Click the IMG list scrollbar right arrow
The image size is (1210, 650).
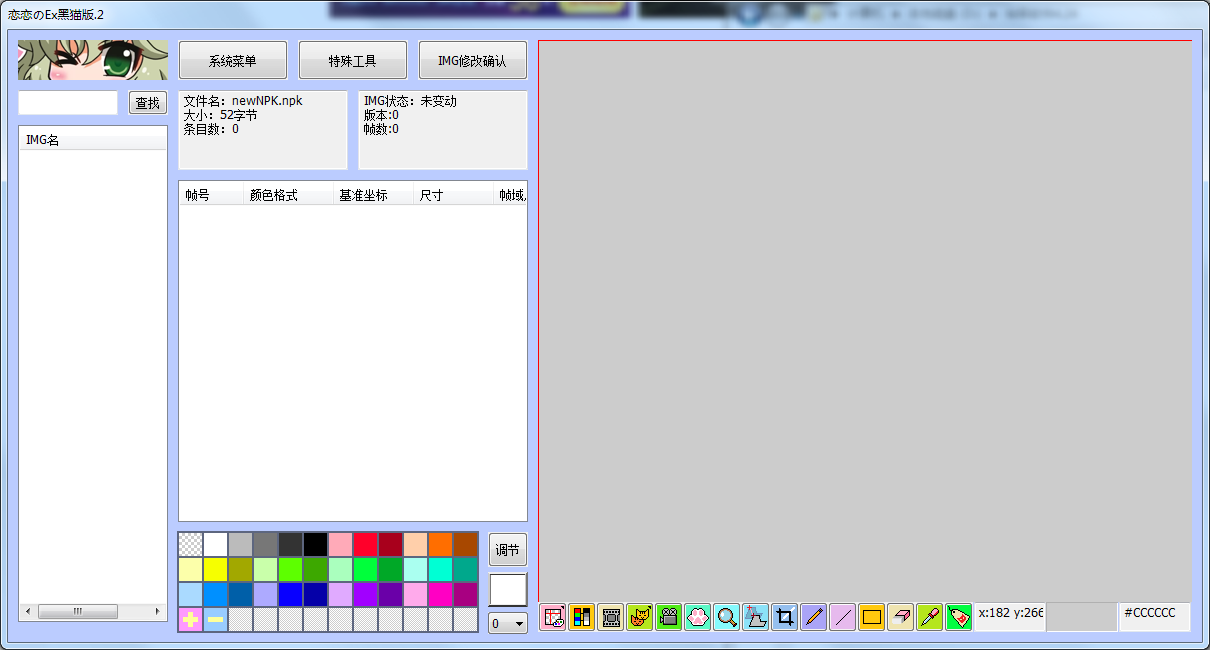point(157,611)
